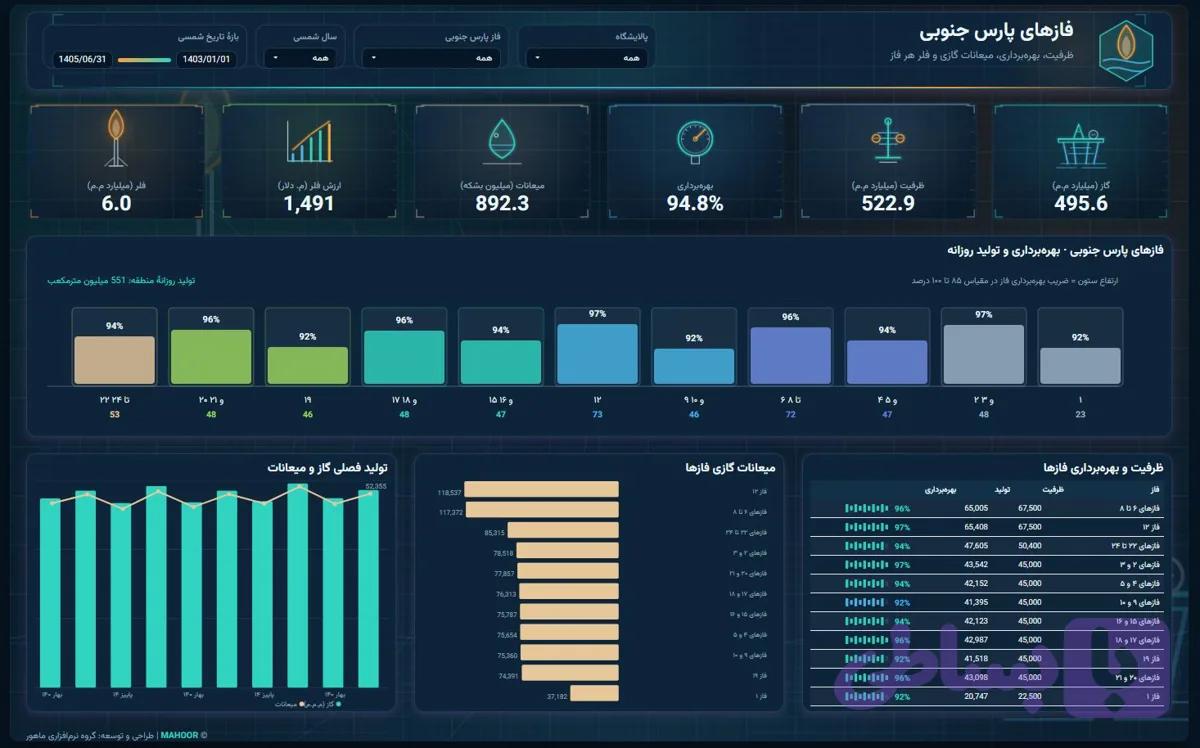Click the condensate bar labeled 78,518
1200x748 pixels.
point(567,551)
